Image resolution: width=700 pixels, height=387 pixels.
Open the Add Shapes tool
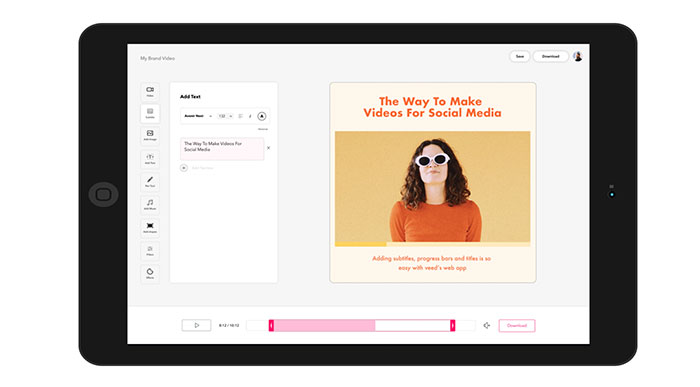150,228
